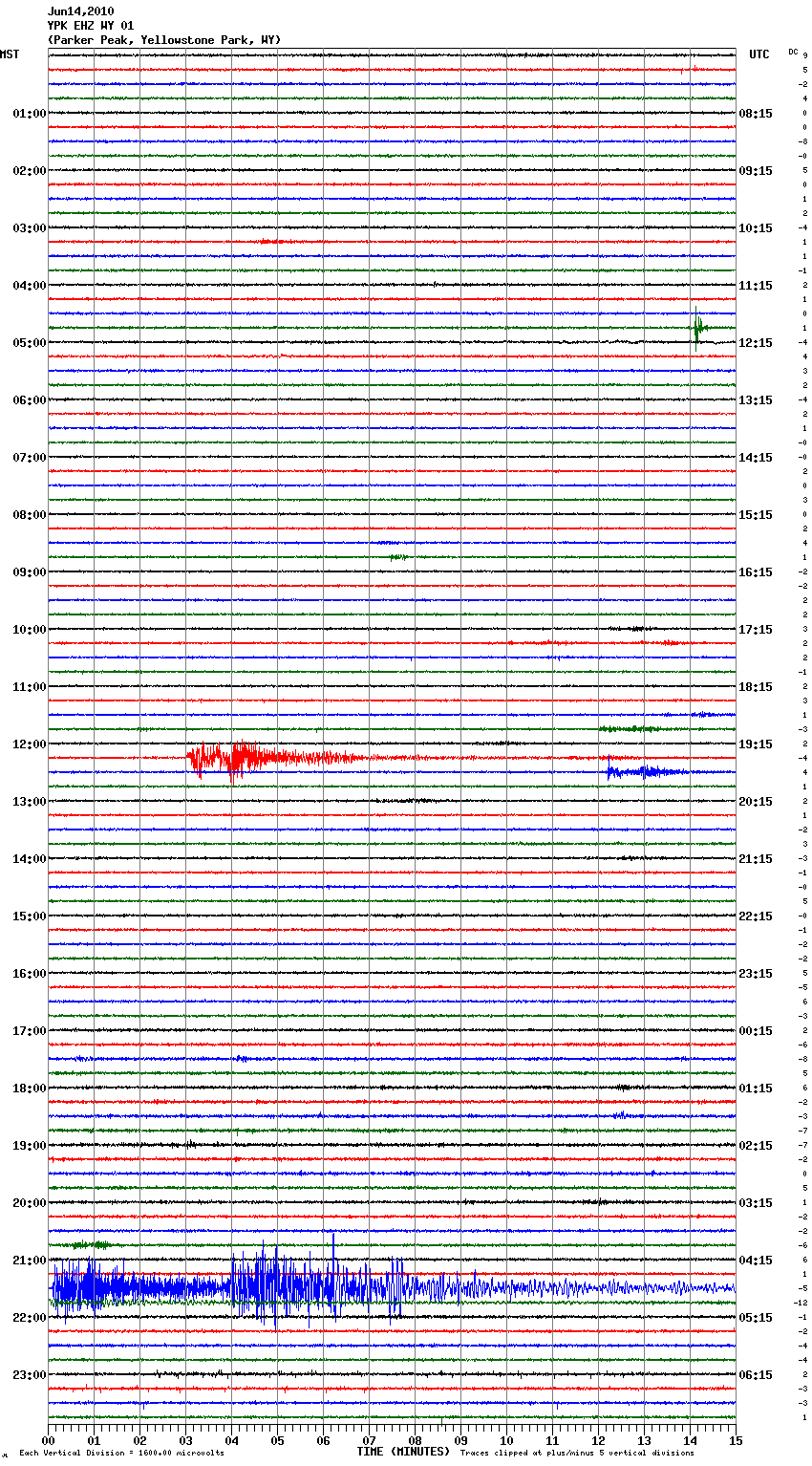Click the 12:15 UTC time label

tap(756, 343)
